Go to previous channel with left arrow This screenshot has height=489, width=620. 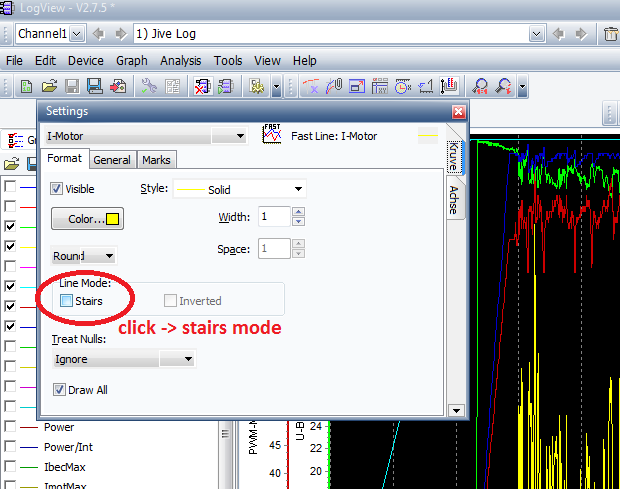(x=98, y=34)
